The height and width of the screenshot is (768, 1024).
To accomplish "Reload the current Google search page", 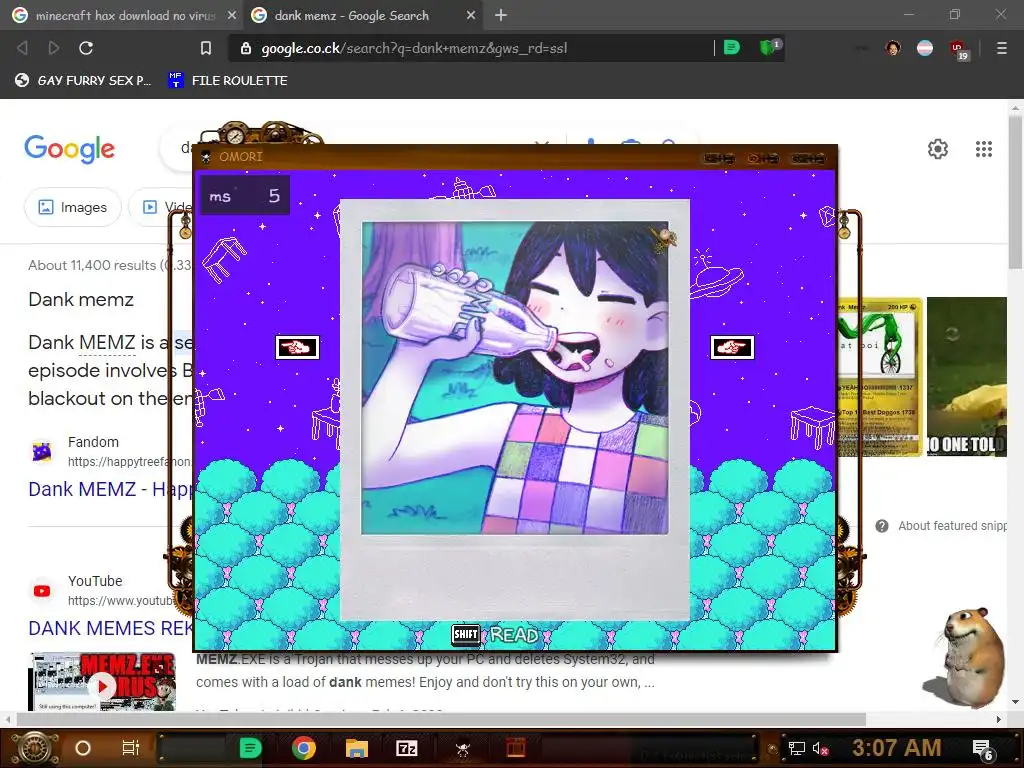I will [86, 48].
